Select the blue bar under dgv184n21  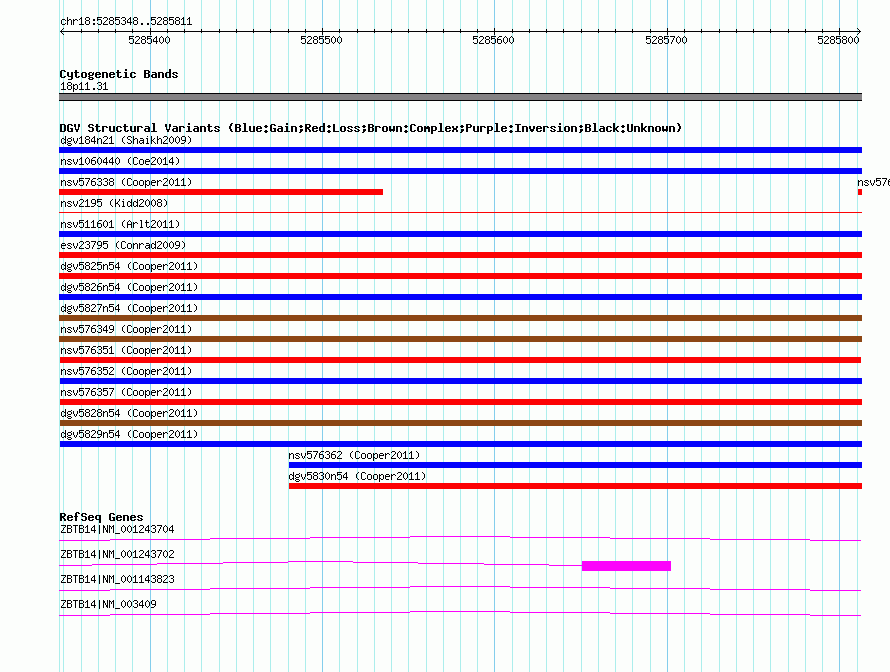point(460,150)
